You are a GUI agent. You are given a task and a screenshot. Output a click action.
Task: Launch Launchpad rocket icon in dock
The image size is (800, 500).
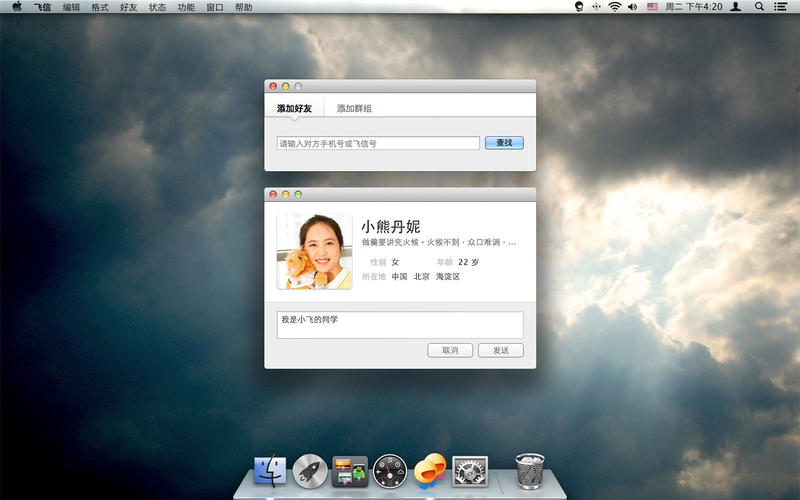click(x=311, y=471)
